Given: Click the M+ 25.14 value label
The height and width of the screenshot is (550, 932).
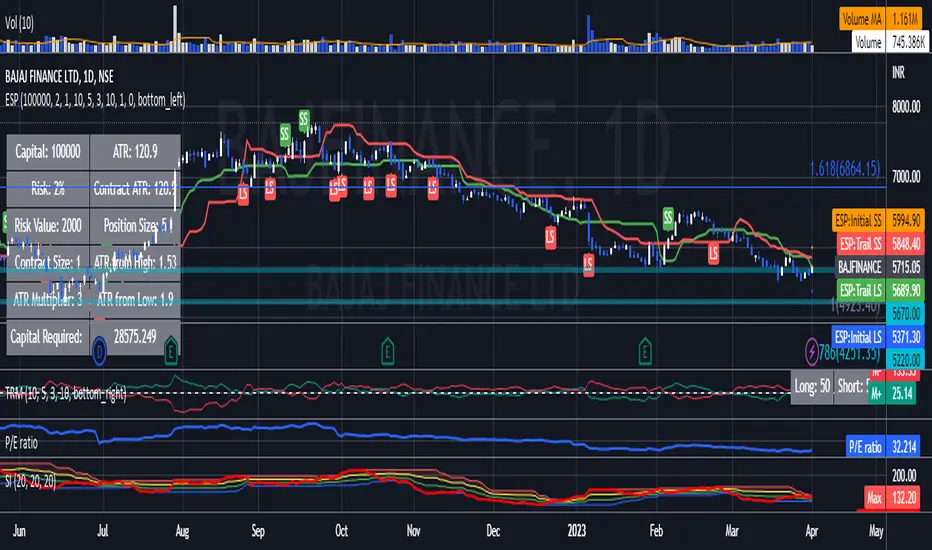Looking at the screenshot, I should (x=894, y=393).
